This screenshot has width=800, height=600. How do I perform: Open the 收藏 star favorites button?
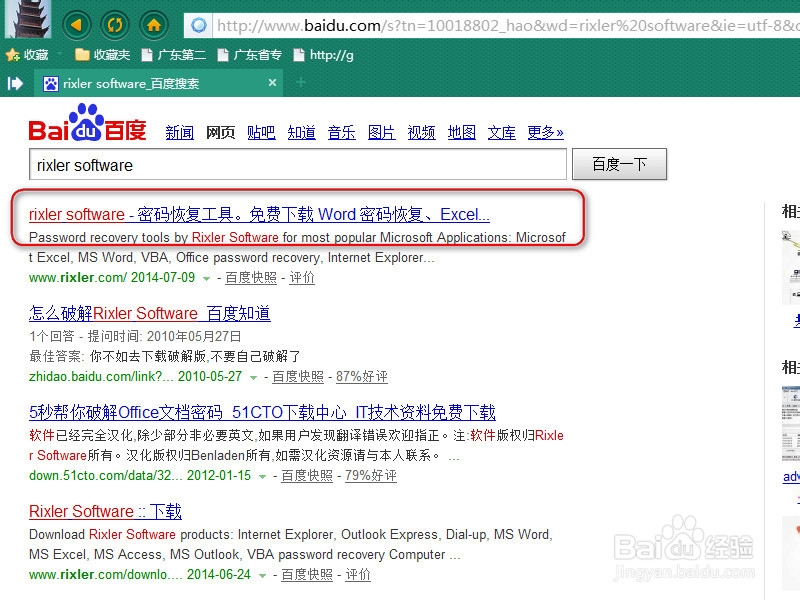(x=28, y=55)
